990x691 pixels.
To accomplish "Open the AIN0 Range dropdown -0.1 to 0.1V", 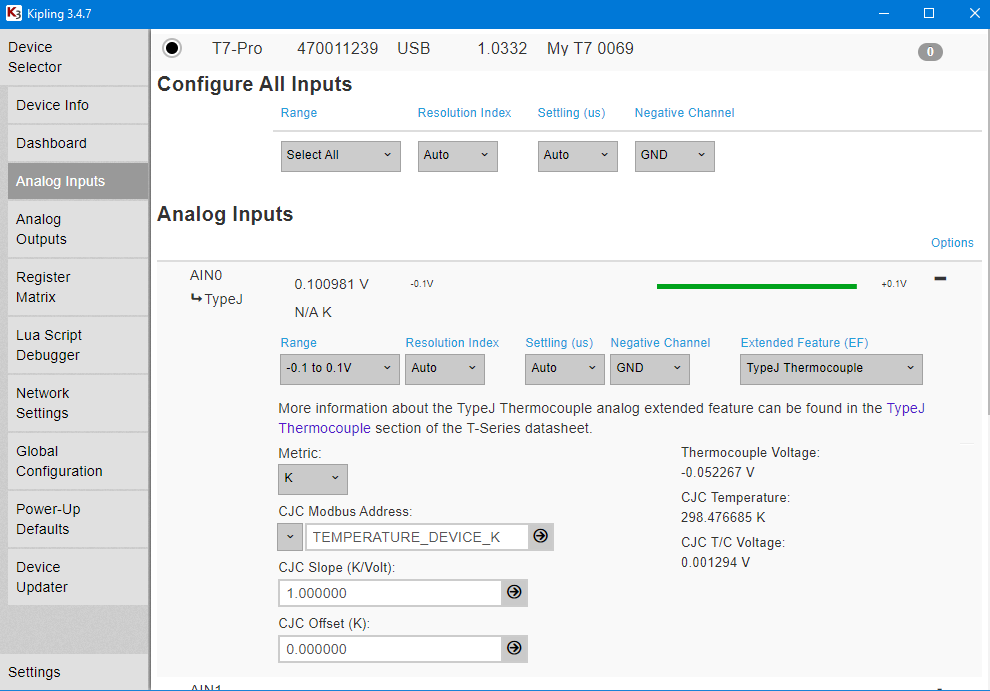I will pos(340,368).
